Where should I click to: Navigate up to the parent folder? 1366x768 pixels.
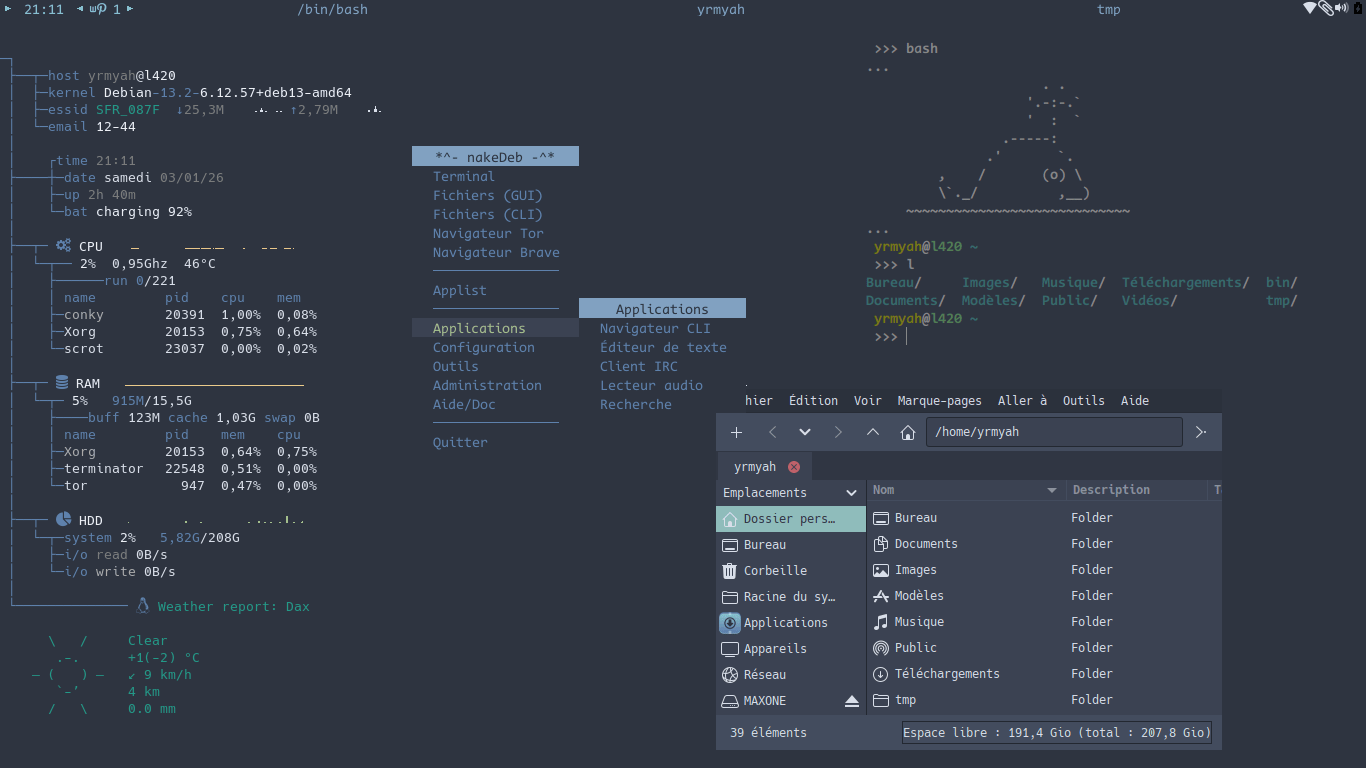coord(873,432)
